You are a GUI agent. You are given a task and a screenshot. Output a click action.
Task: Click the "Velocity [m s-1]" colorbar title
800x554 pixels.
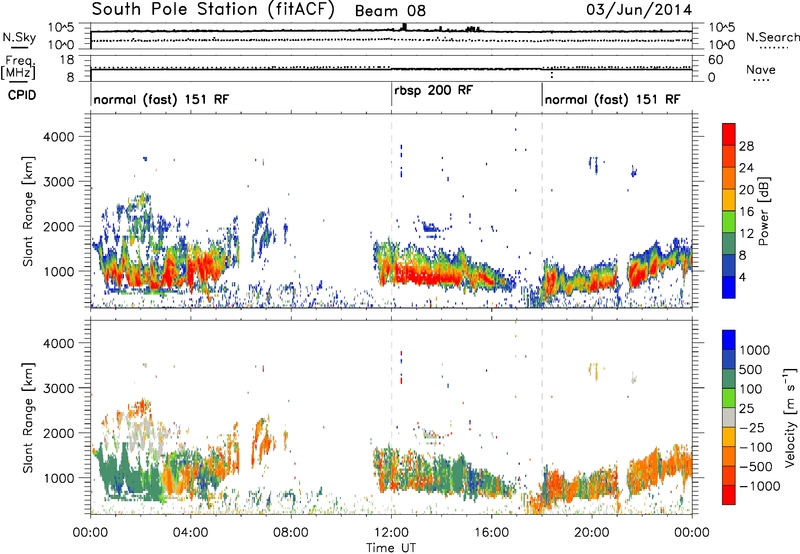[x=790, y=417]
